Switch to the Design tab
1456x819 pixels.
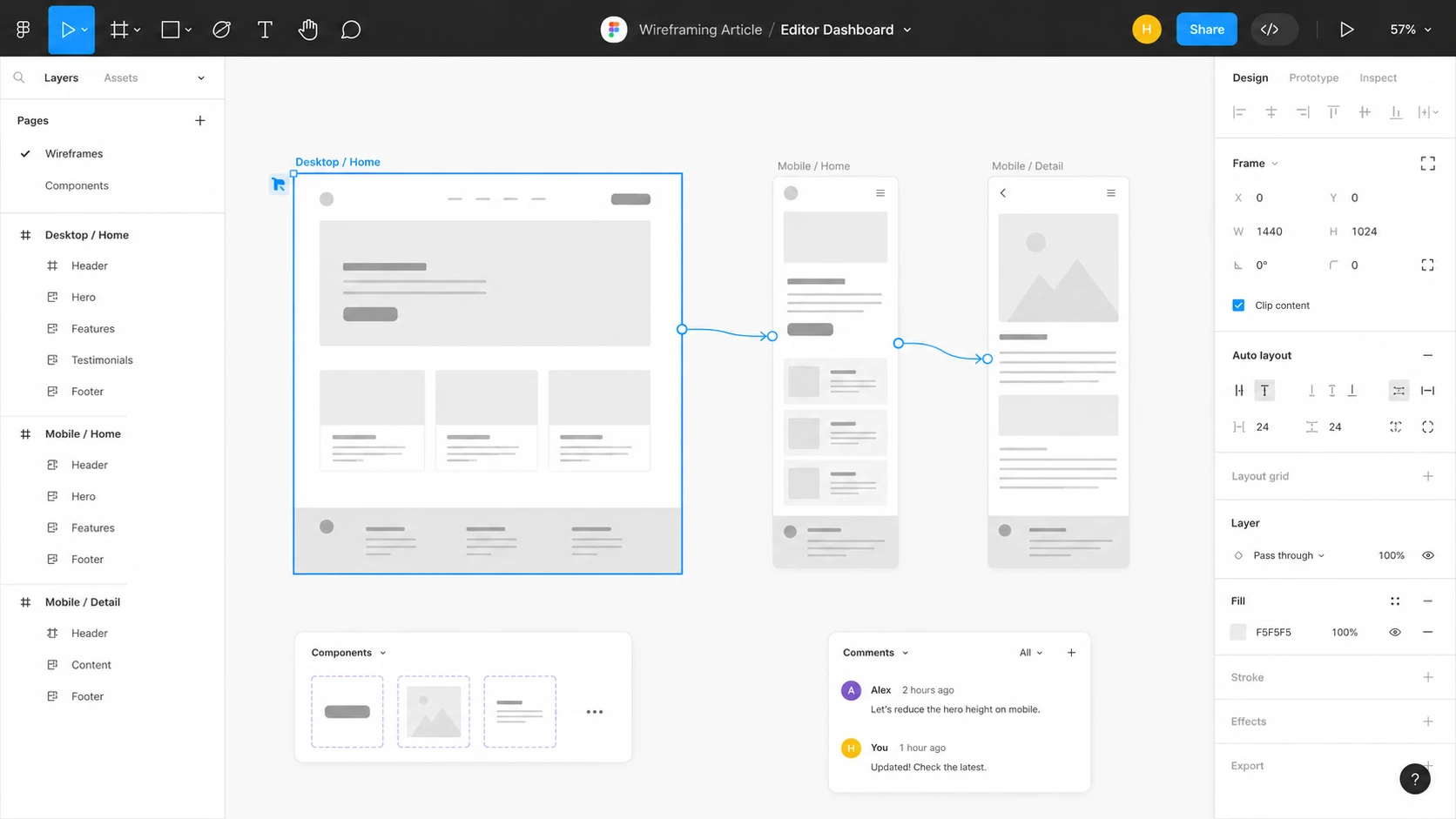[1250, 77]
